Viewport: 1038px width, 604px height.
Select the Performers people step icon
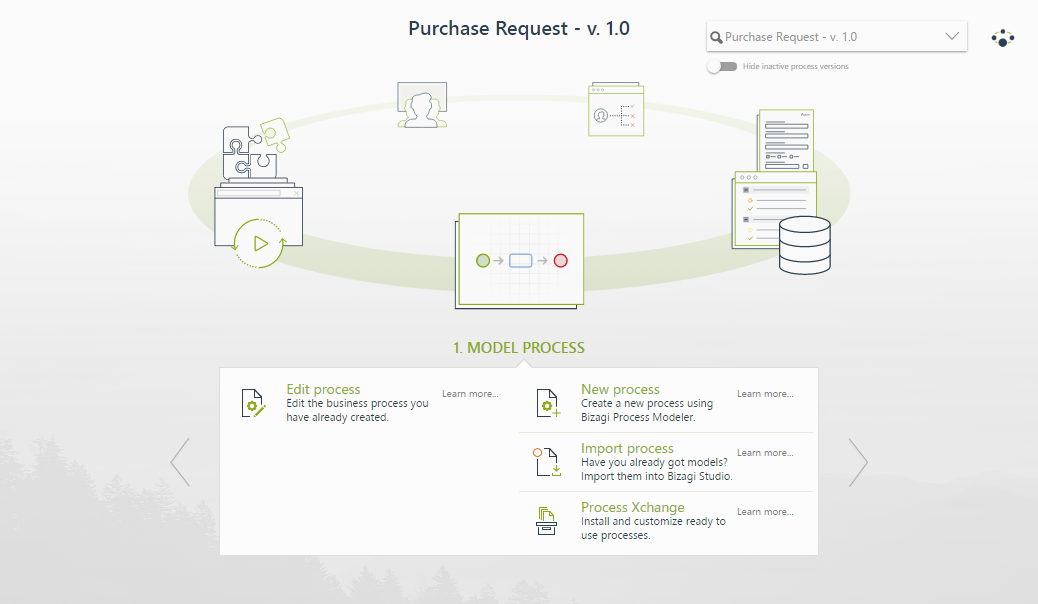tap(422, 105)
